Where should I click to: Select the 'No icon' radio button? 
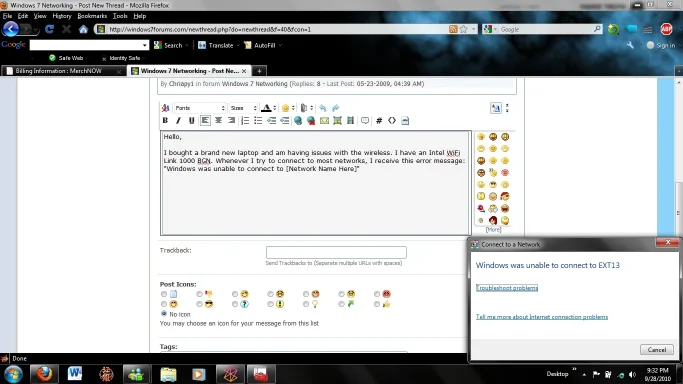tap(164, 313)
